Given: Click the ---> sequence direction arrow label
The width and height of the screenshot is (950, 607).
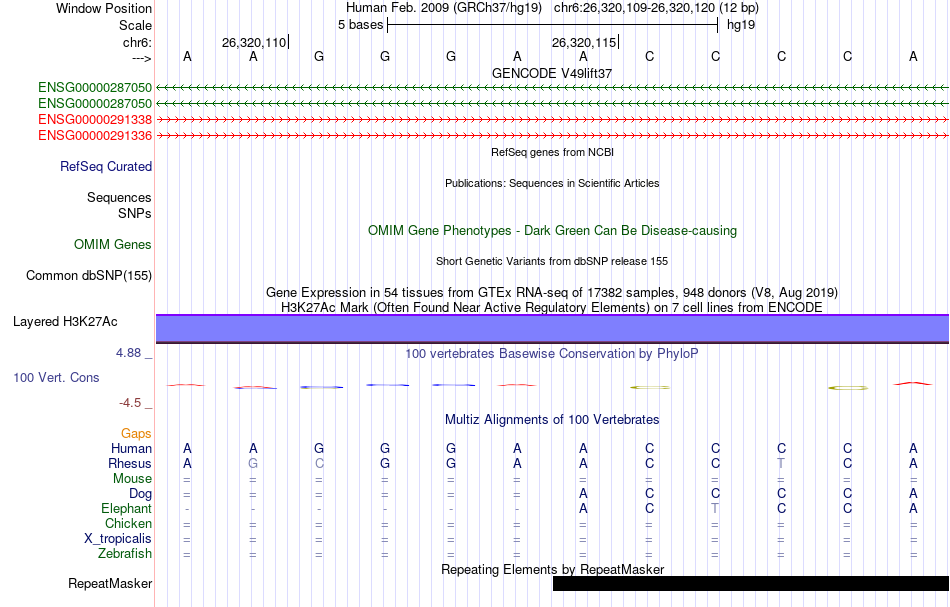Looking at the screenshot, I should pyautogui.click(x=142, y=58).
